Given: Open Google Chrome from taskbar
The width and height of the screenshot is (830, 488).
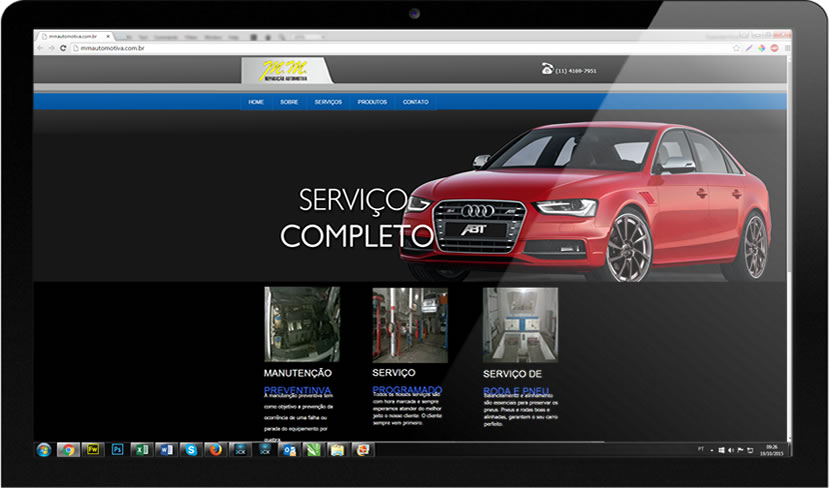Looking at the screenshot, I should pyautogui.click(x=68, y=450).
